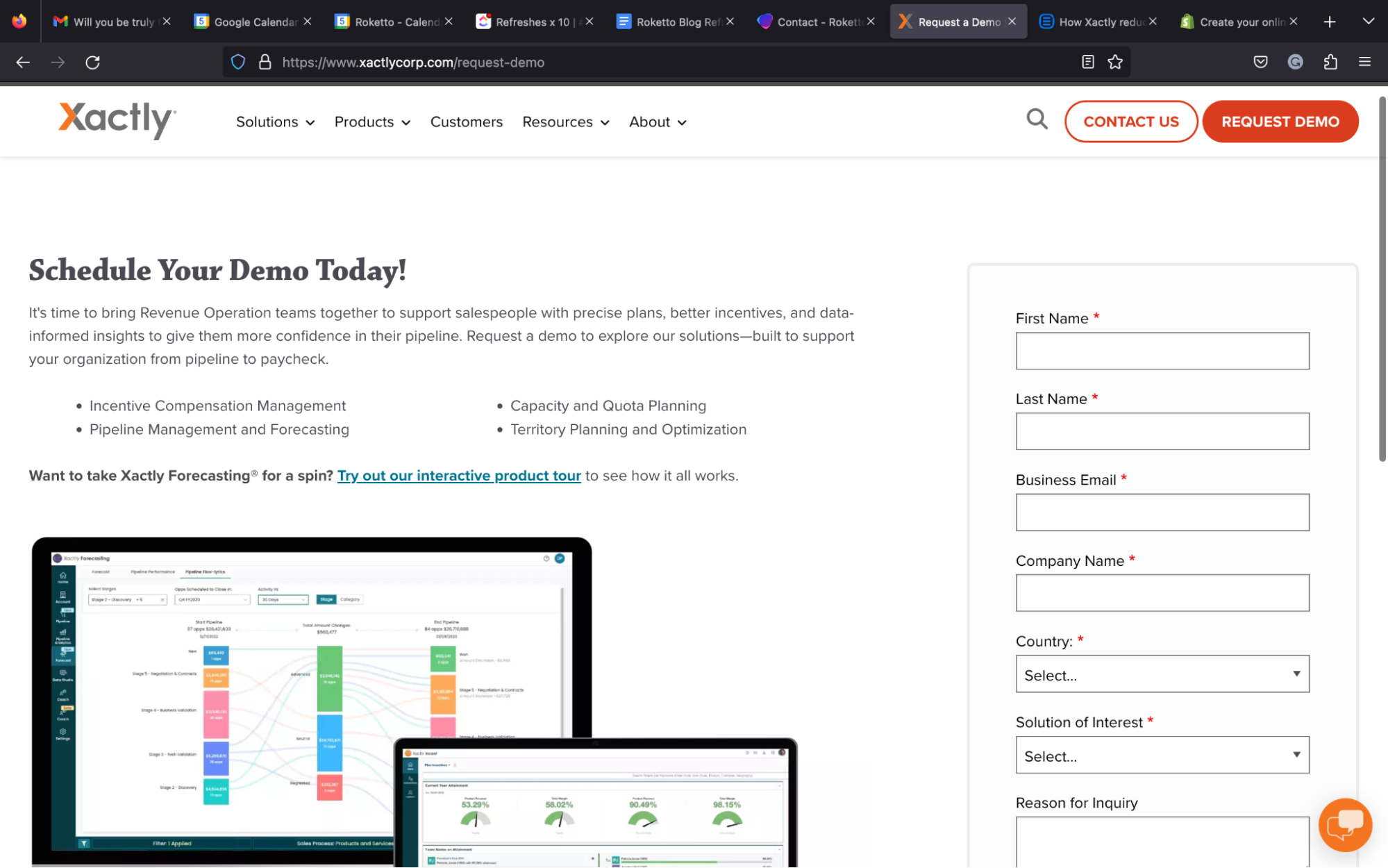
Task: Reload the current page
Action: [92, 62]
